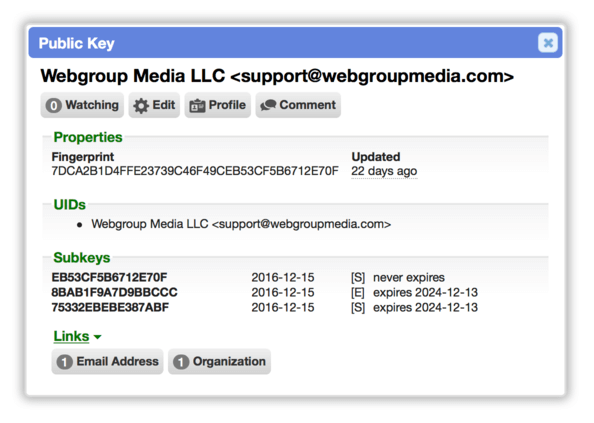594x423 pixels.
Task: Click the Organization count badge
Action: (181, 362)
